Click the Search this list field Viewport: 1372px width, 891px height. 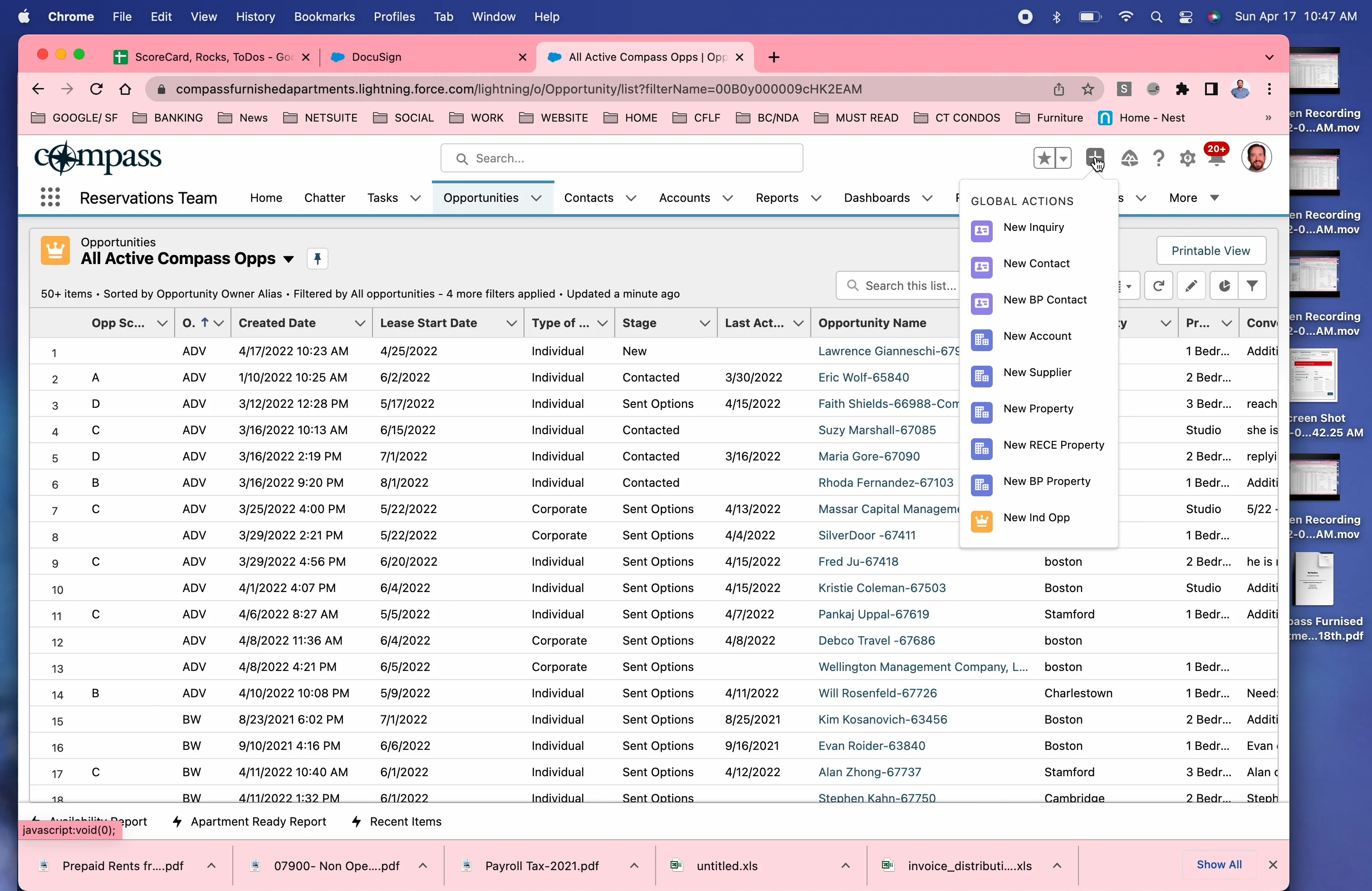[899, 286]
